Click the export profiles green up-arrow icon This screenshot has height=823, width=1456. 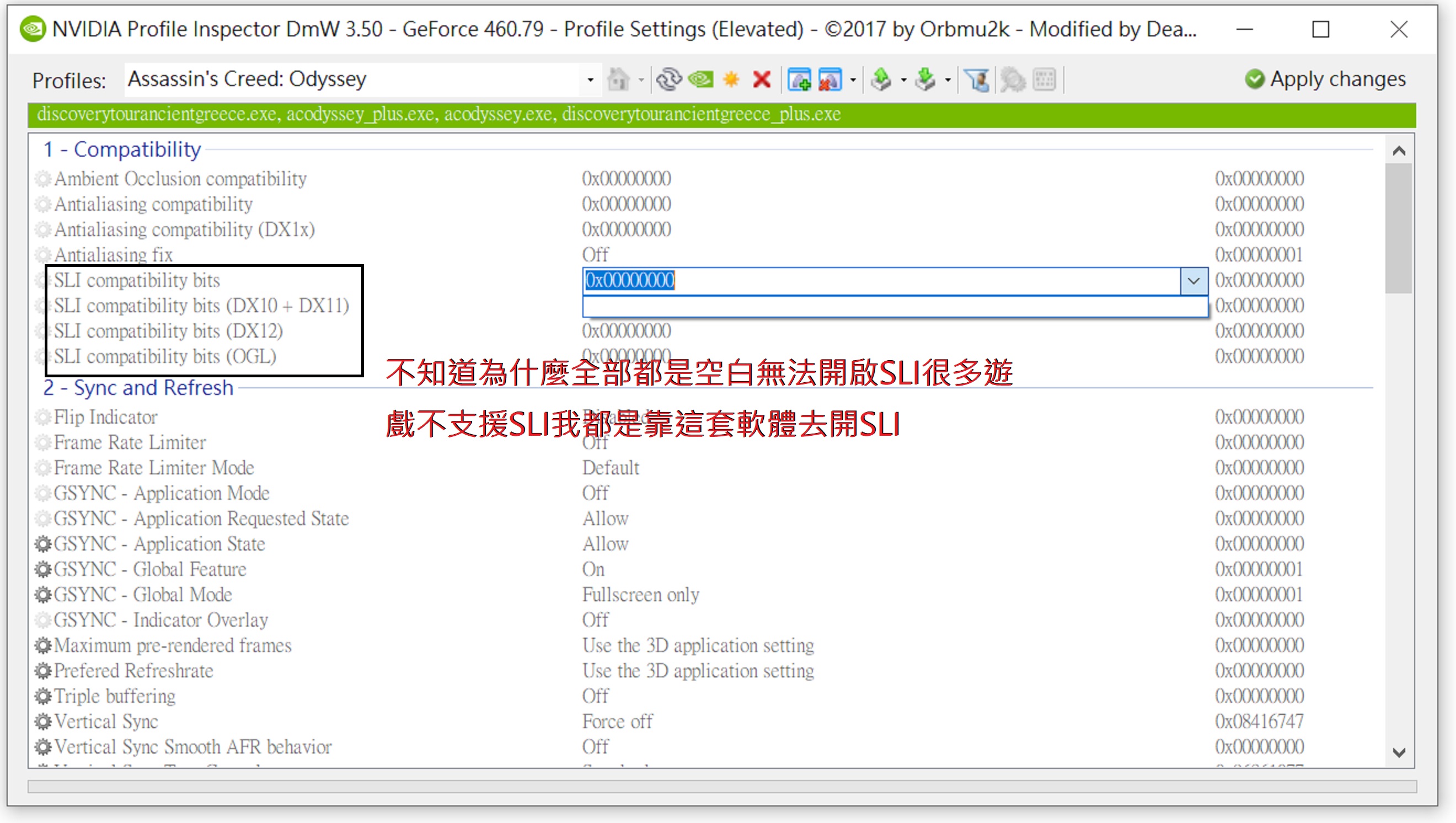[882, 79]
